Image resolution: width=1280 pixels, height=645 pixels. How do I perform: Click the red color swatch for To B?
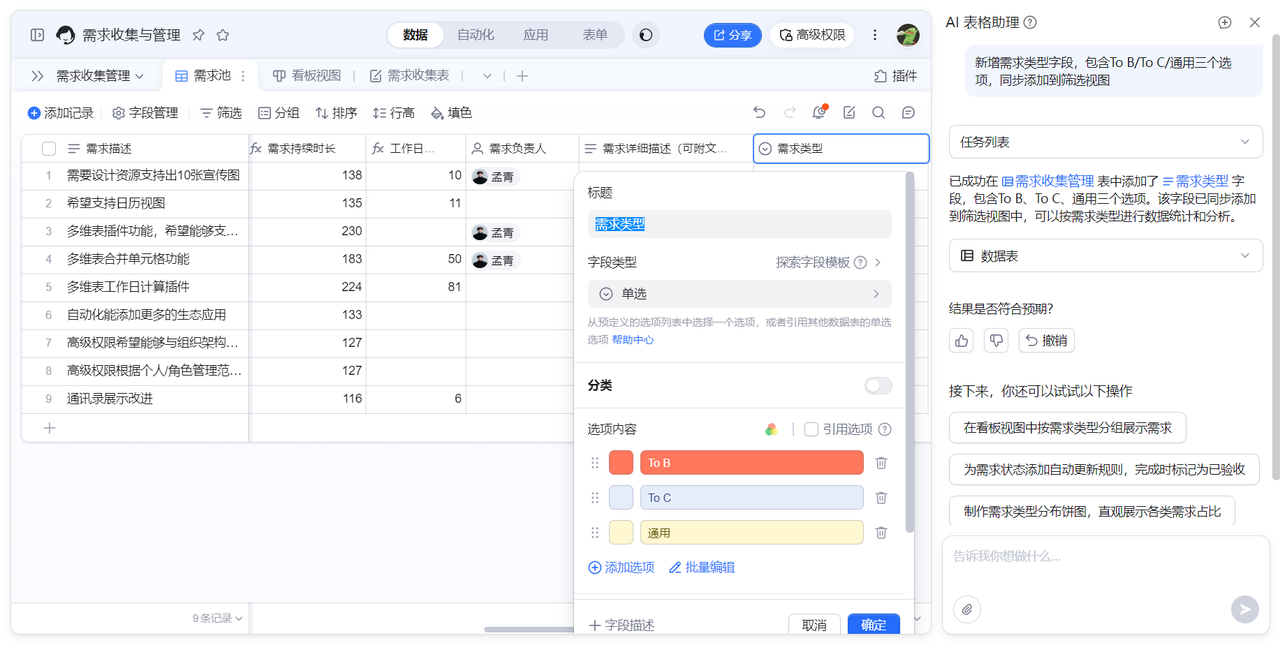pos(621,463)
